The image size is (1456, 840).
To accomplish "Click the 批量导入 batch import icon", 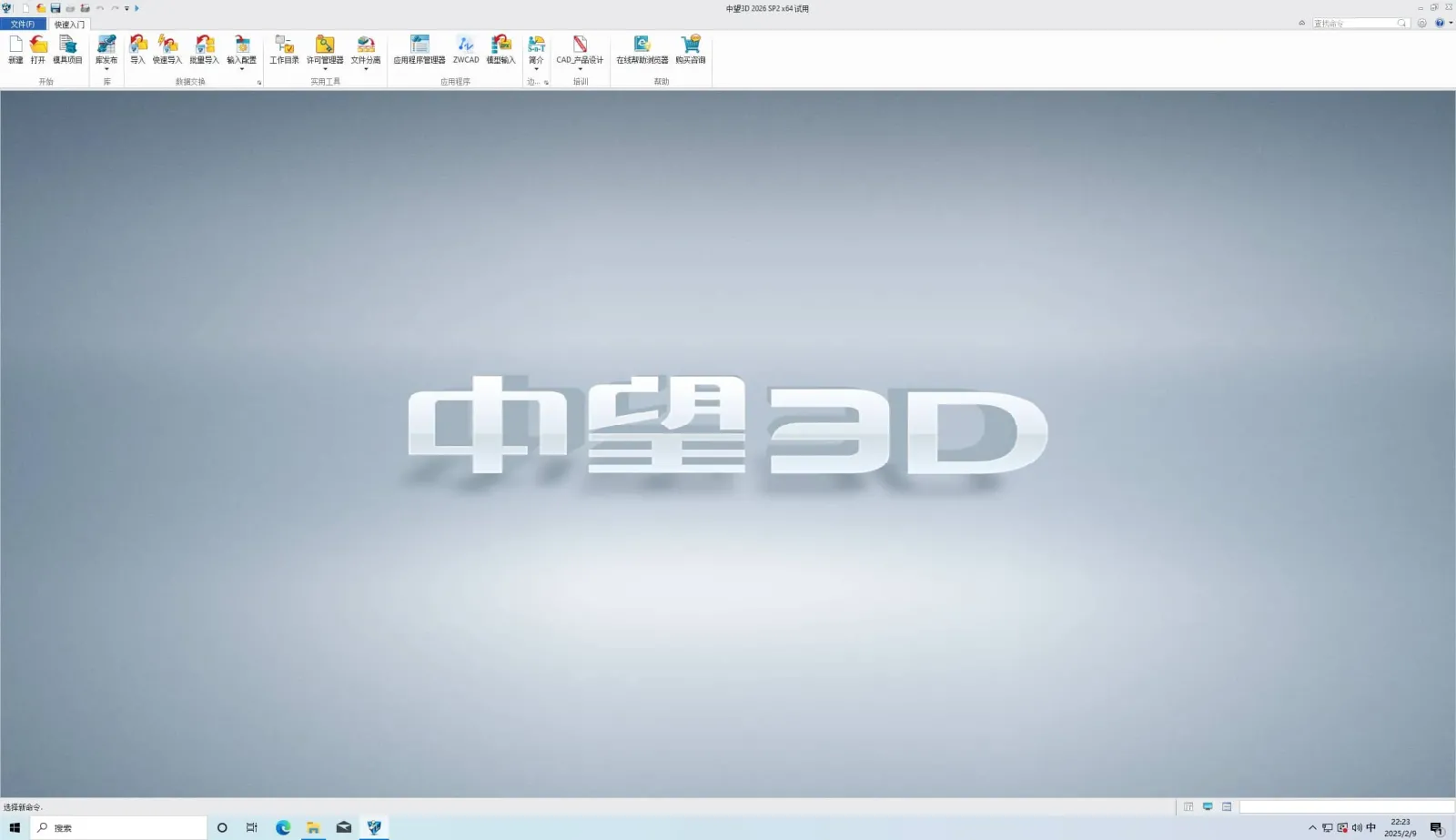I will coord(205,44).
